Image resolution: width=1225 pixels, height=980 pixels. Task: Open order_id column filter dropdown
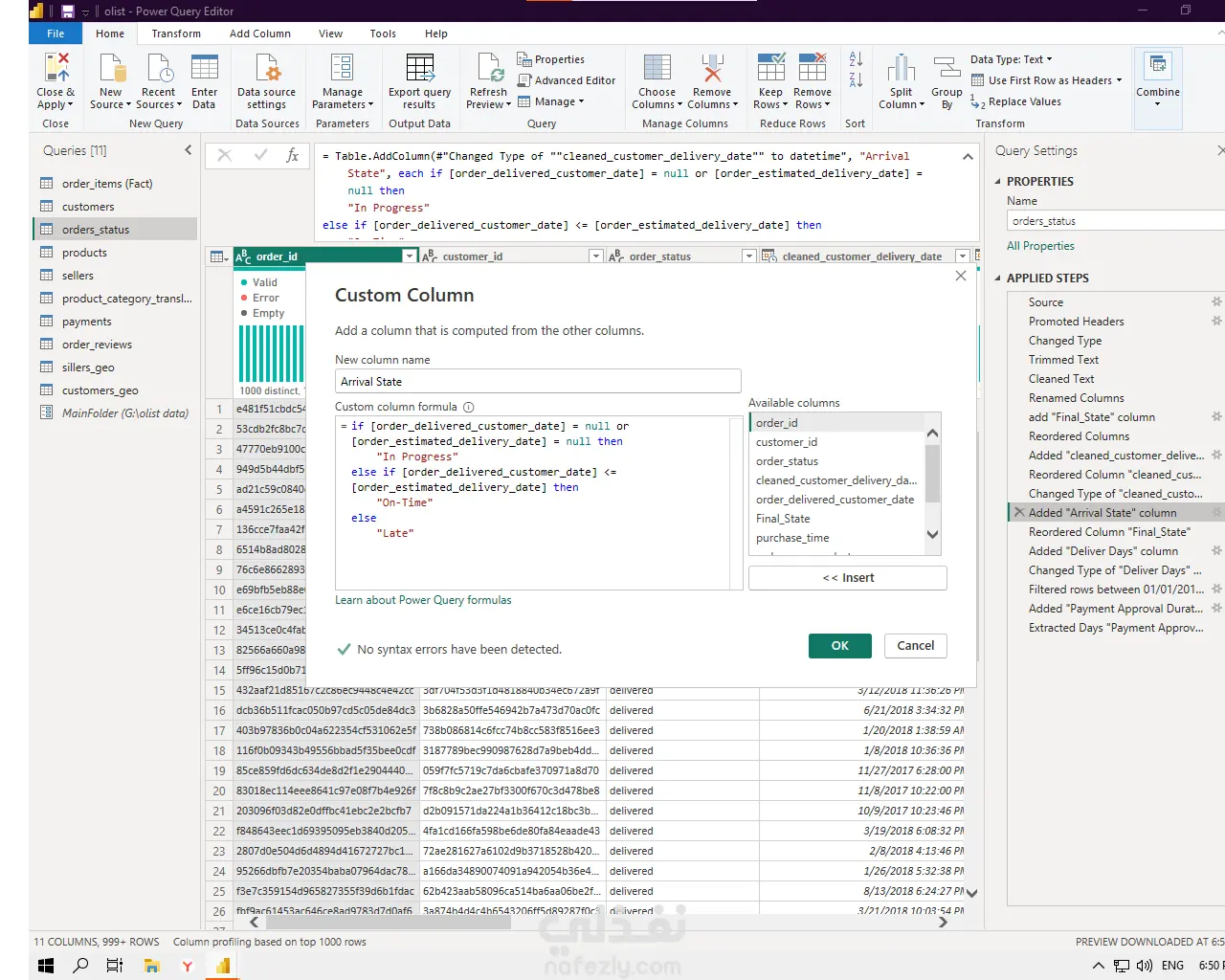point(410,256)
